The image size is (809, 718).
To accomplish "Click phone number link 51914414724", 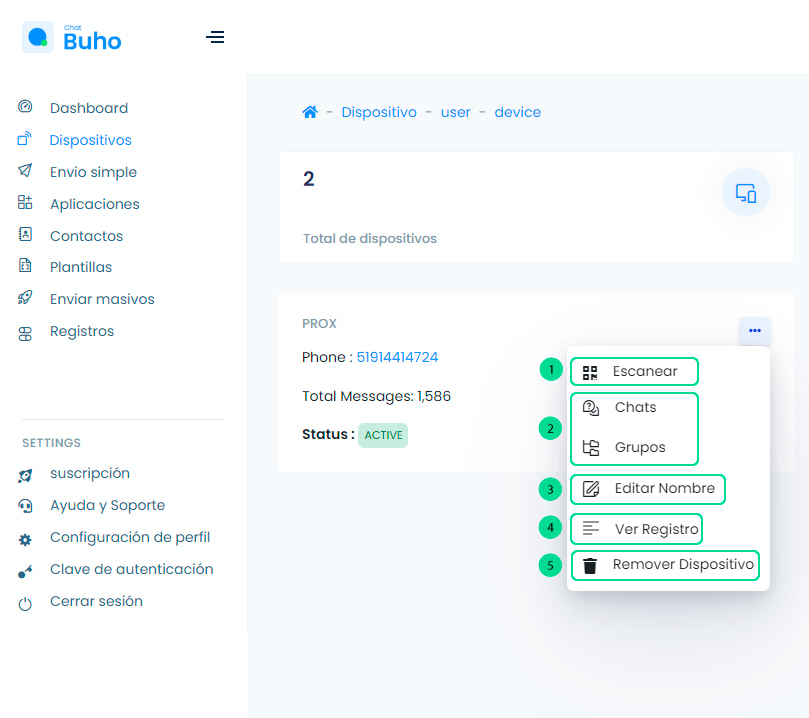I will pyautogui.click(x=397, y=357).
